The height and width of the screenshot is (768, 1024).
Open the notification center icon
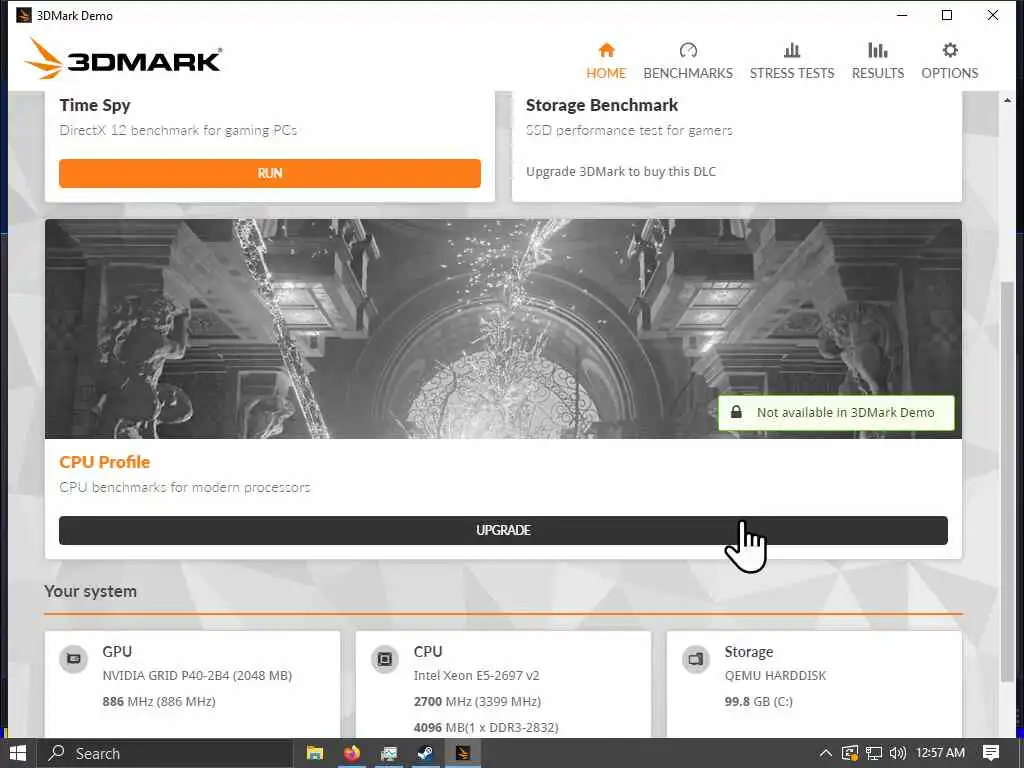(x=991, y=753)
